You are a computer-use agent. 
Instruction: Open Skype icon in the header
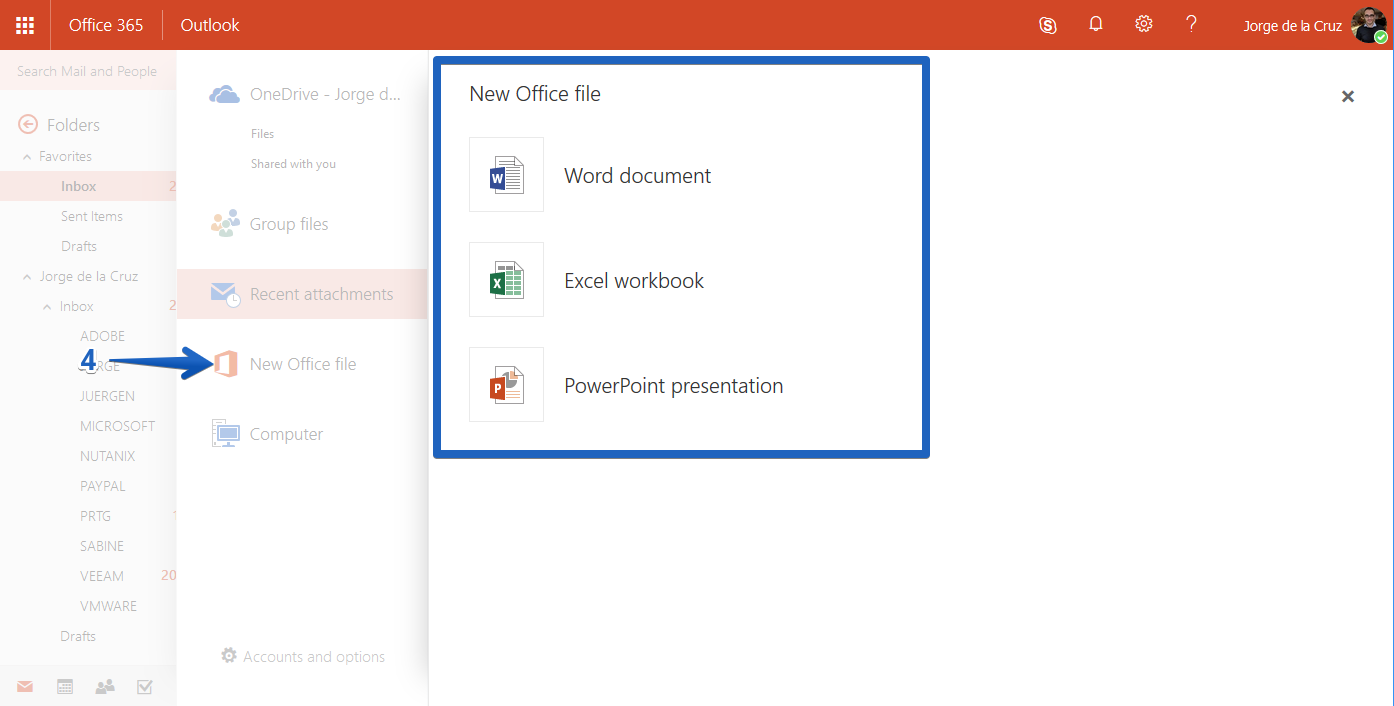(1048, 25)
